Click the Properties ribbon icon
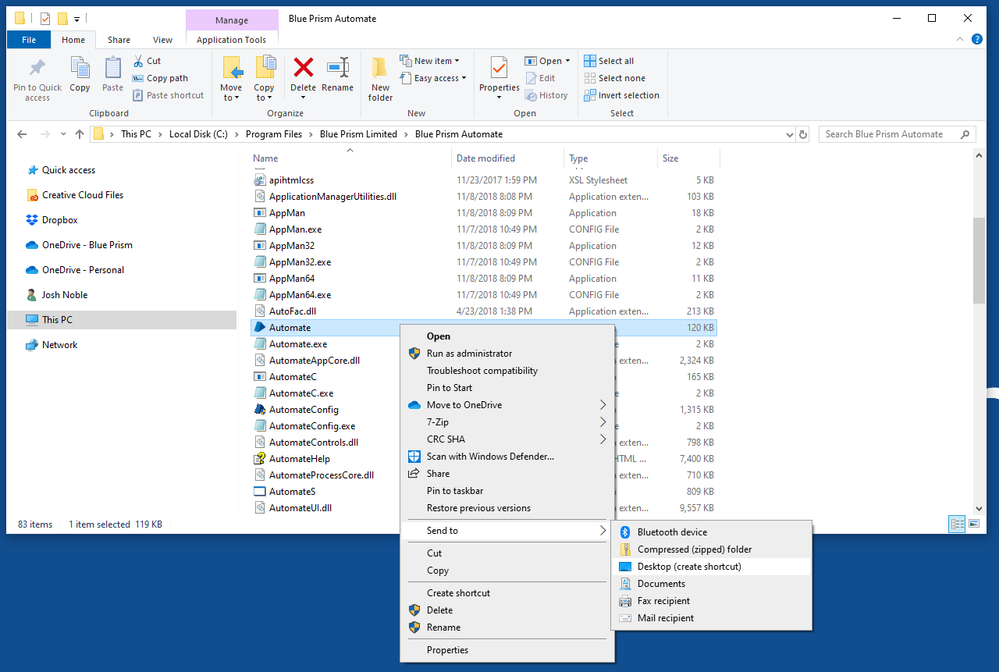This screenshot has width=999, height=672. [499, 68]
